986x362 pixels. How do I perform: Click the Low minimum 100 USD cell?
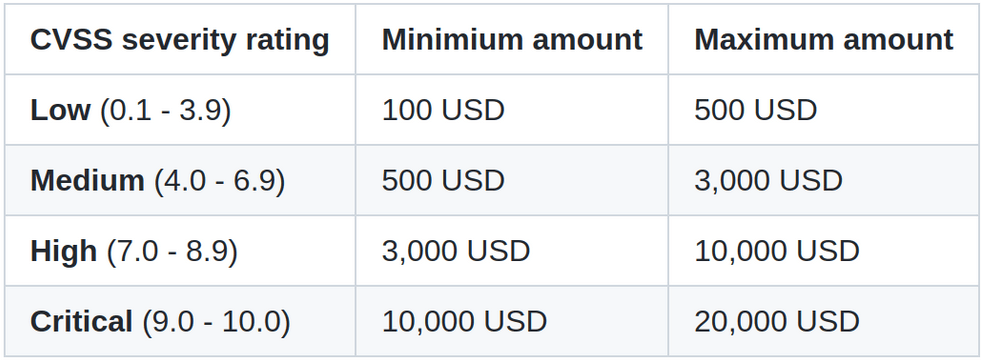[x=512, y=109]
